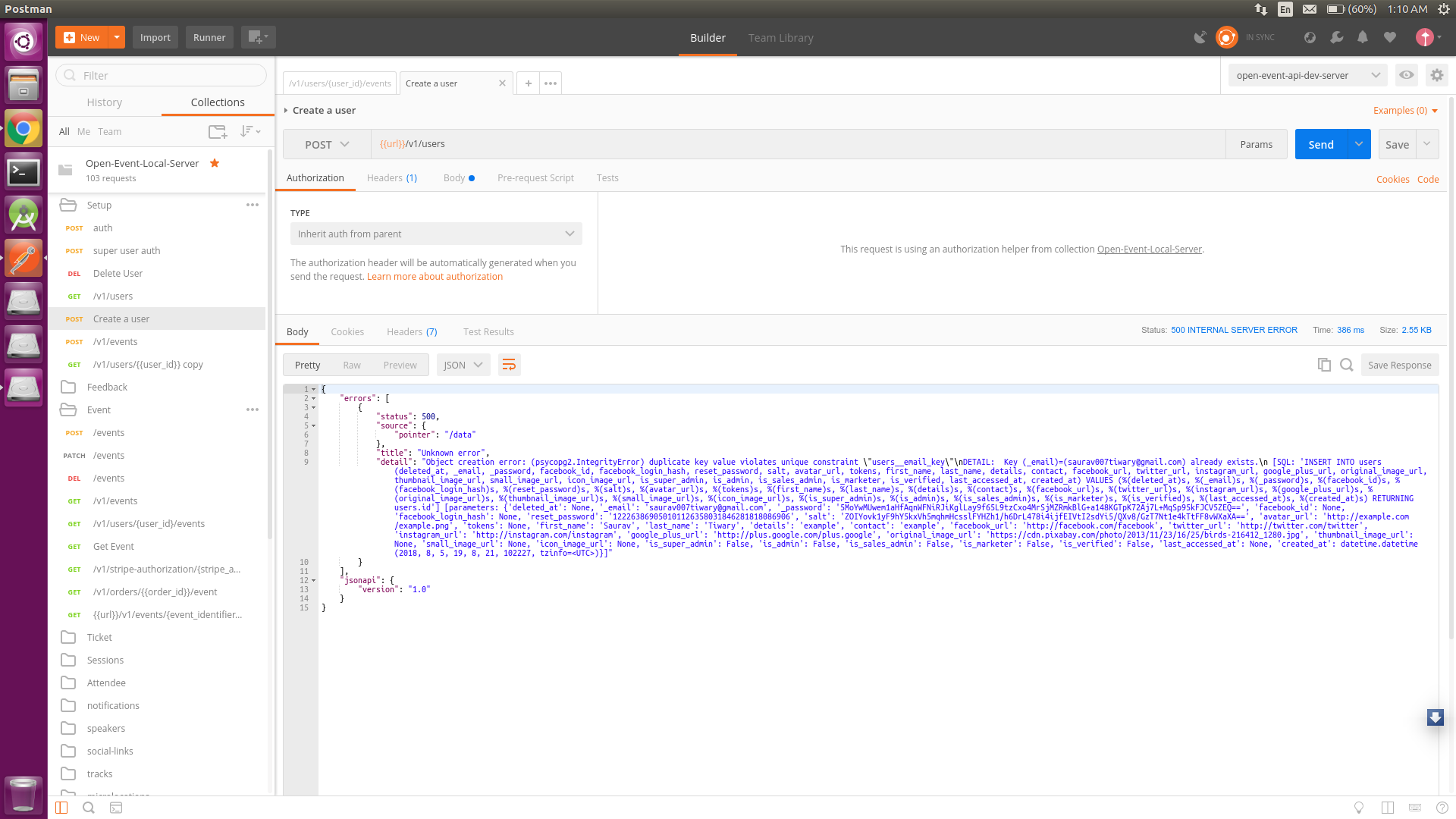
Task: Open Learn more about authorization link
Action: coord(435,277)
